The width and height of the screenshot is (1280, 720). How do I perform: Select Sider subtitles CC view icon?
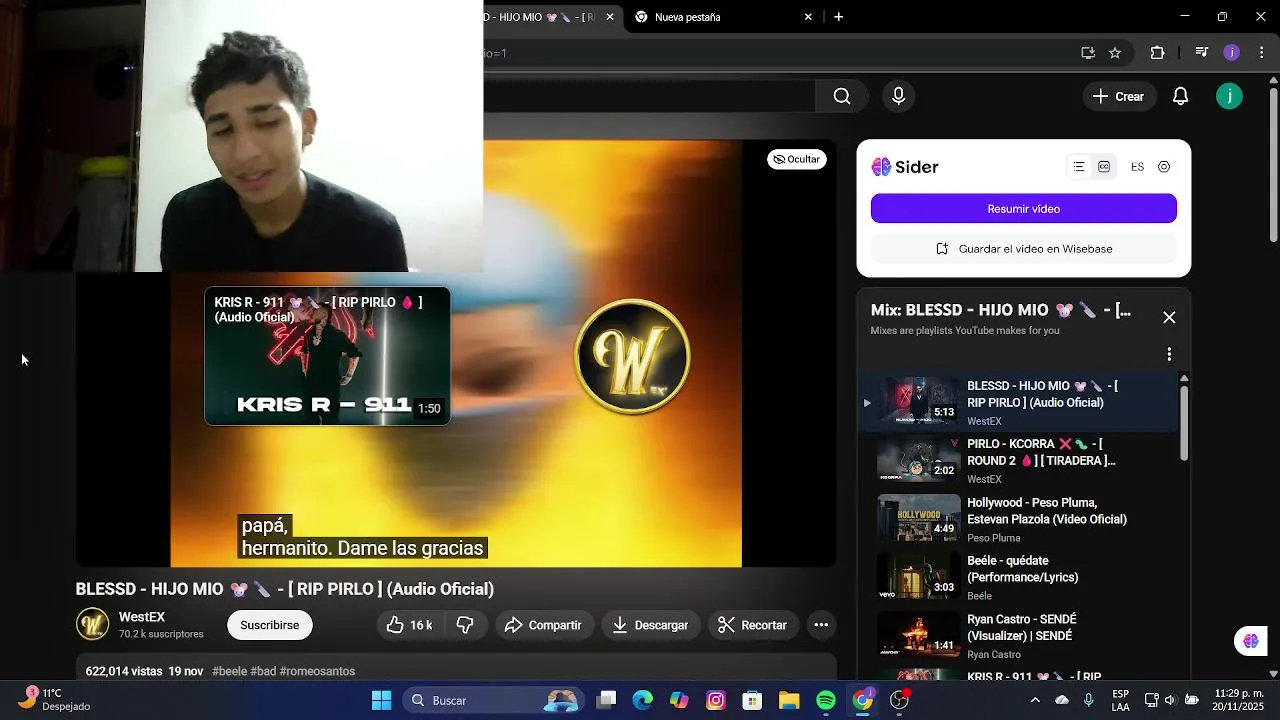tap(1104, 167)
